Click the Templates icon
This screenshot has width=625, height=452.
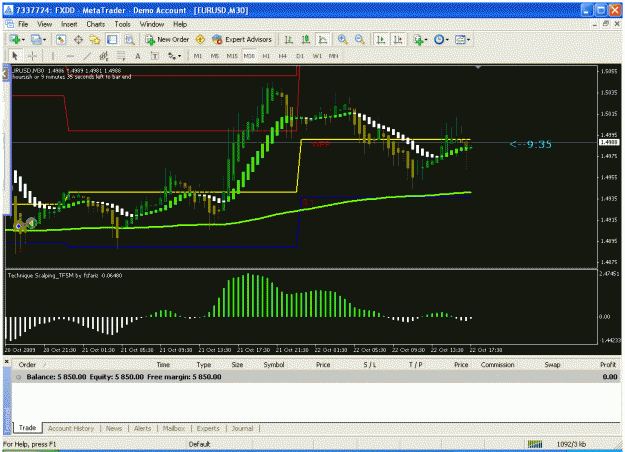click(460, 39)
